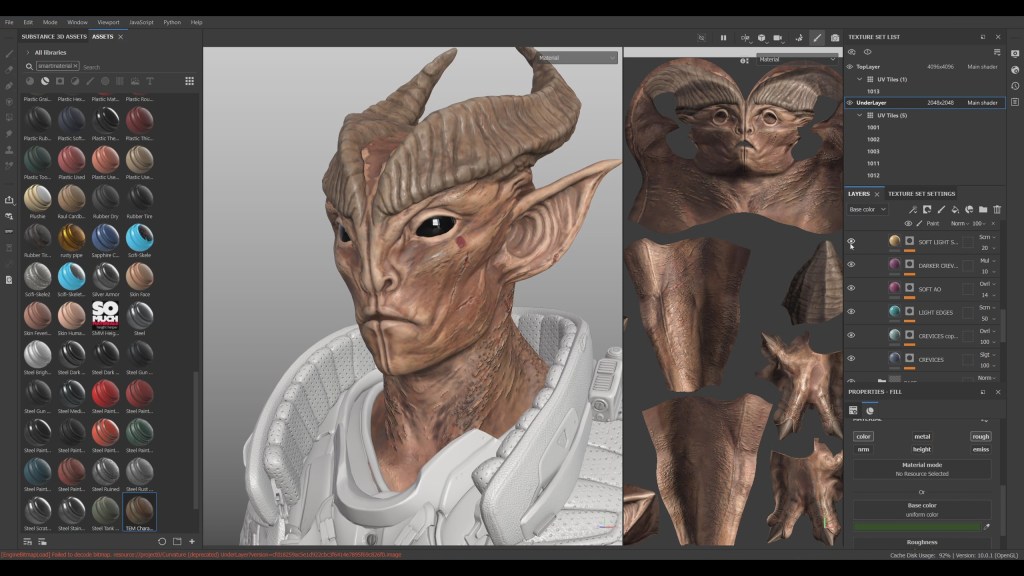Open the Export textures icon in left toolbar
Screen dimensions: 1024x576
[x=9, y=200]
